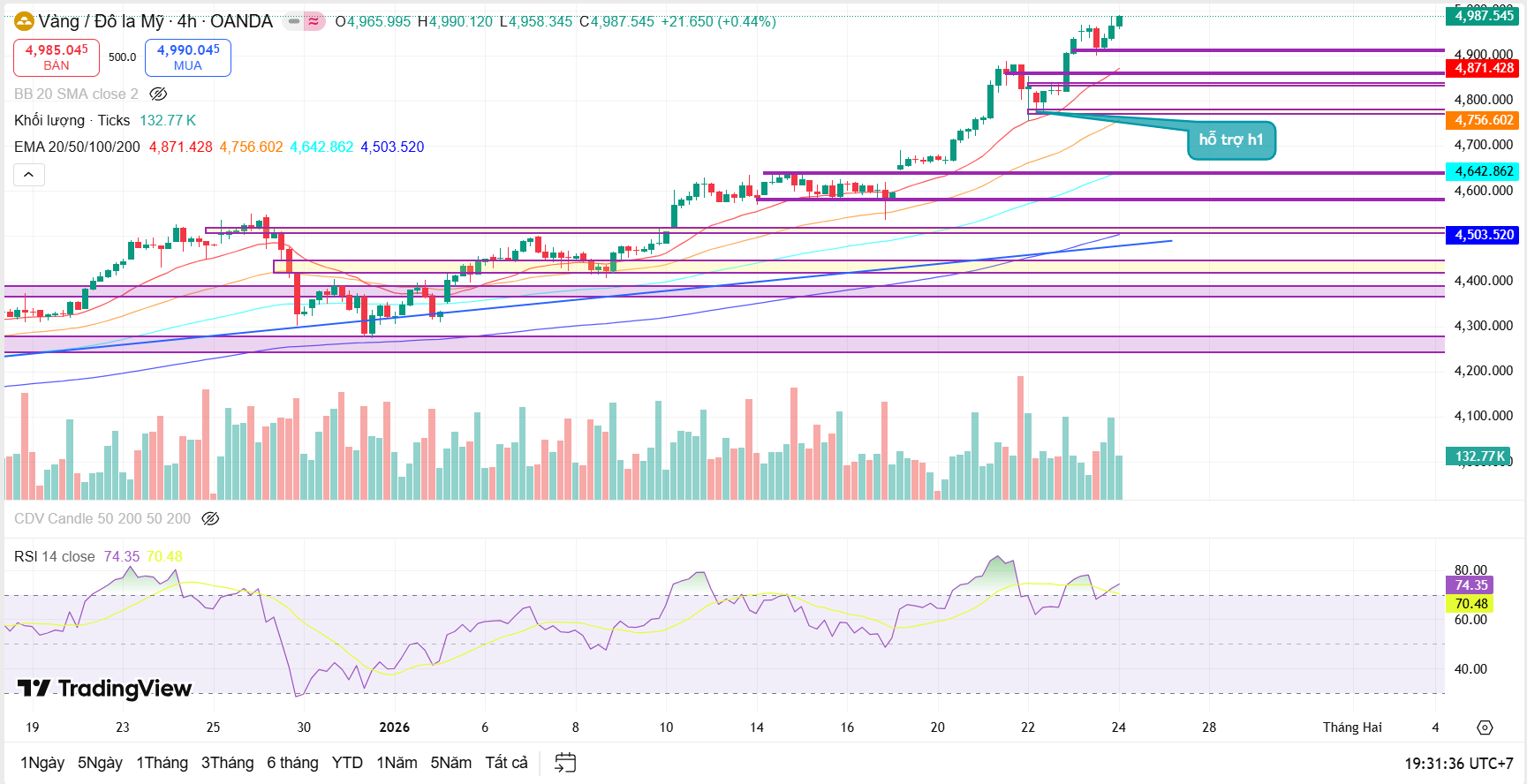Unhide the CDV Candle indicator
The height and width of the screenshot is (784, 1527).
pos(210,518)
